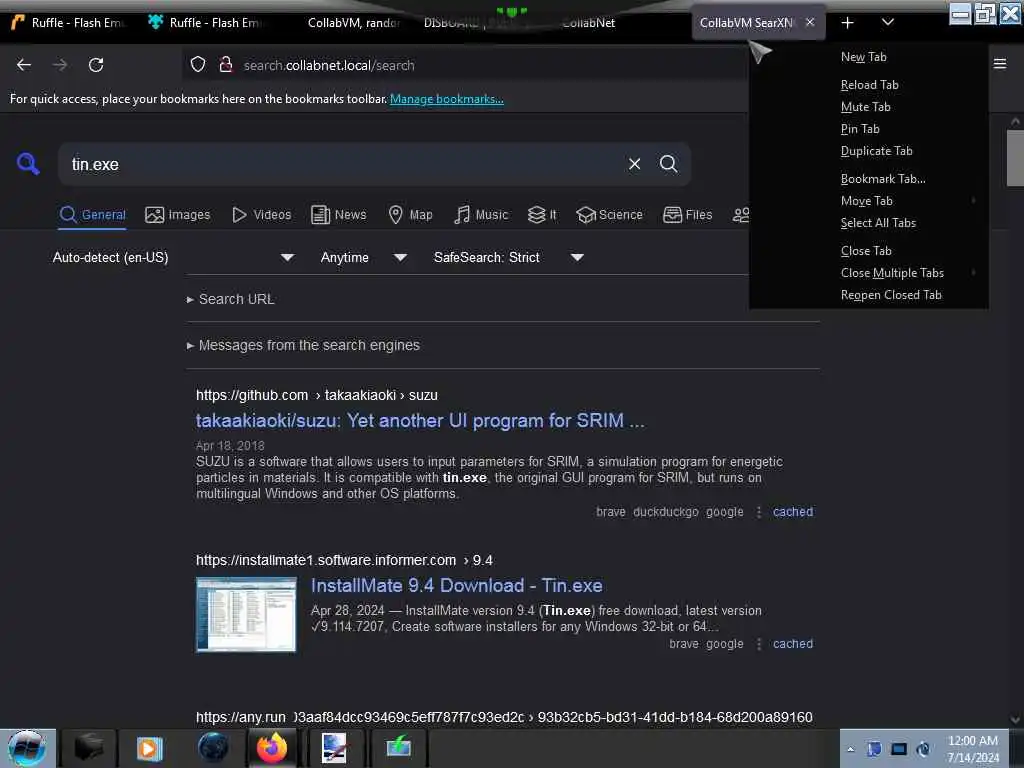Screen dimensions: 1024x768
Task: Open the Auto-detect (en-US) language dropdown
Action: coord(173,257)
